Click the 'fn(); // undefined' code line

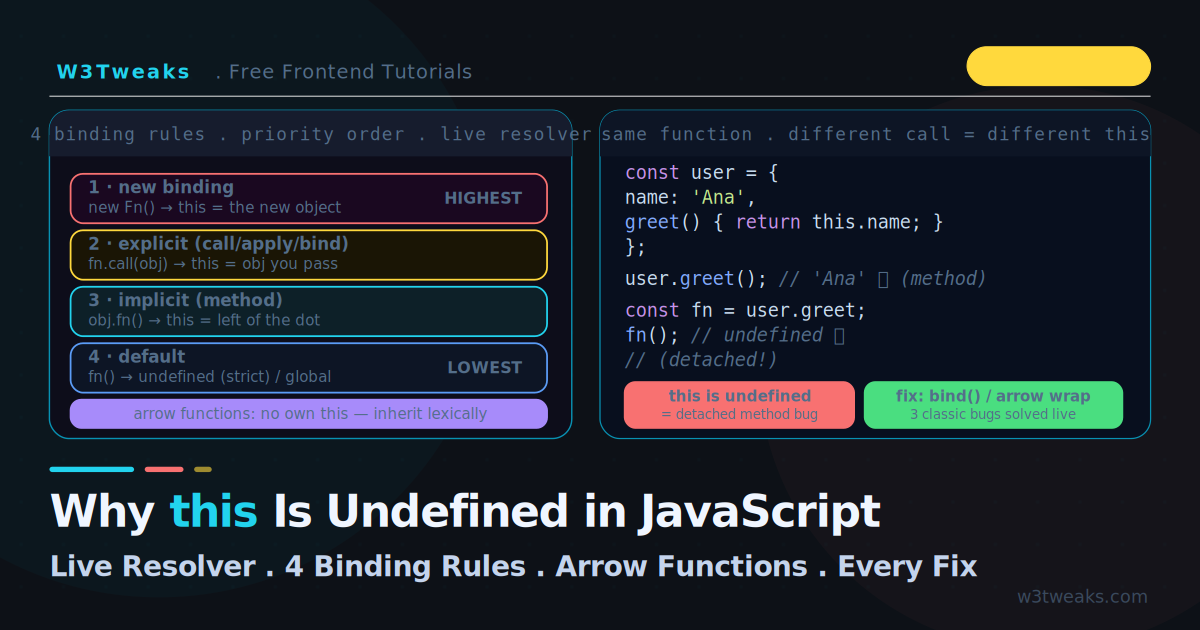735,335
